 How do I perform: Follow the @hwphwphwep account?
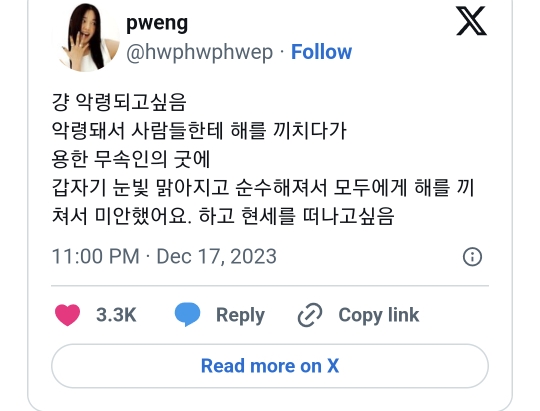point(321,52)
